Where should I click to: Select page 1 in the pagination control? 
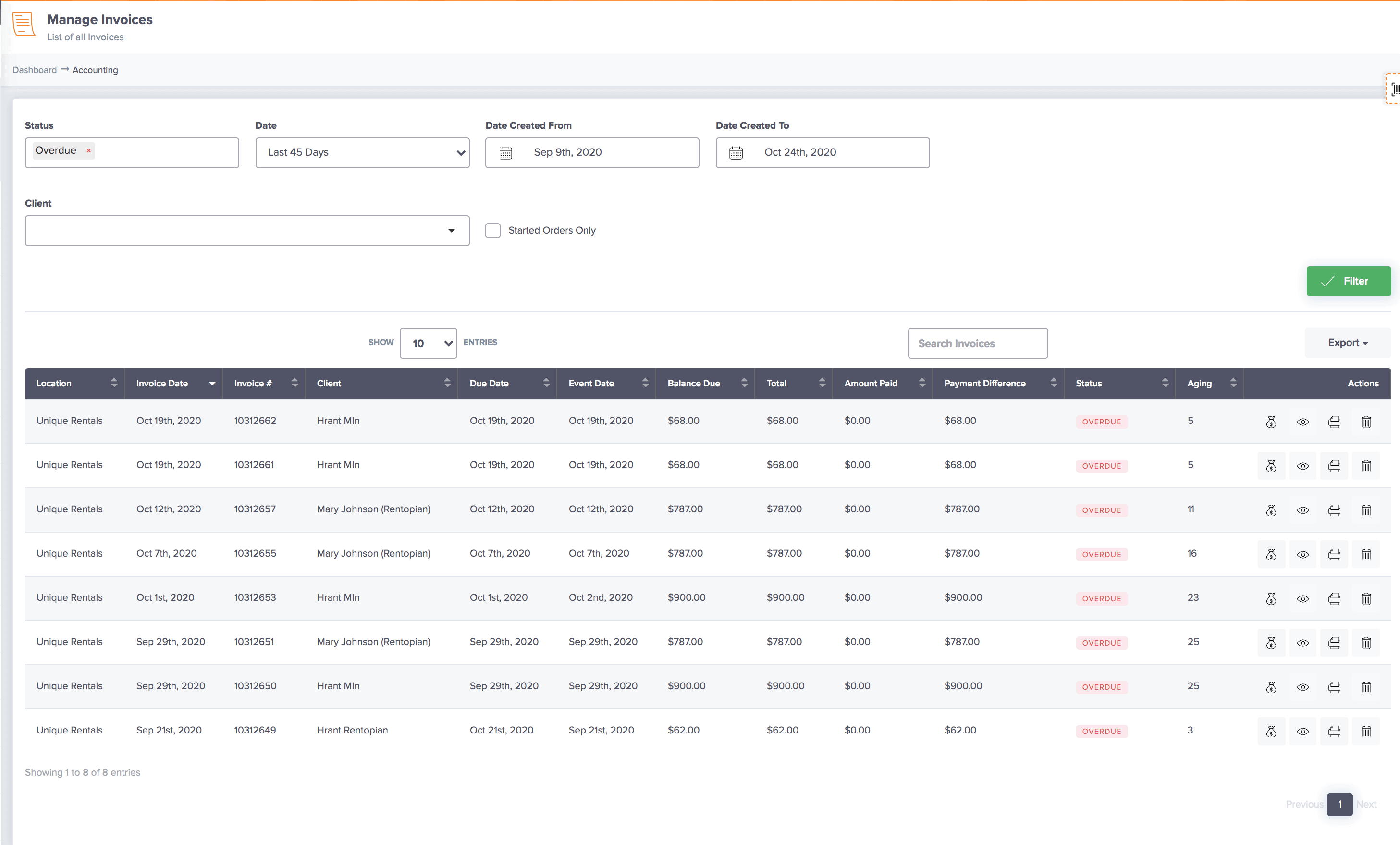pos(1340,804)
